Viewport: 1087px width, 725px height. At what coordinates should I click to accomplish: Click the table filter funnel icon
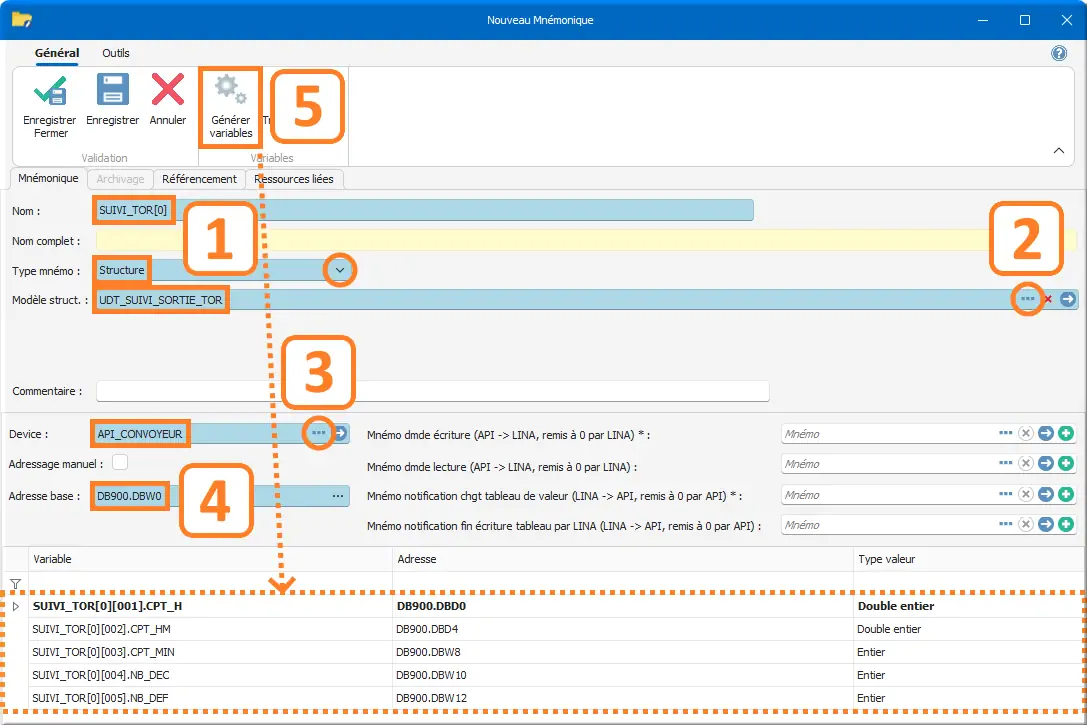pyautogui.click(x=15, y=584)
